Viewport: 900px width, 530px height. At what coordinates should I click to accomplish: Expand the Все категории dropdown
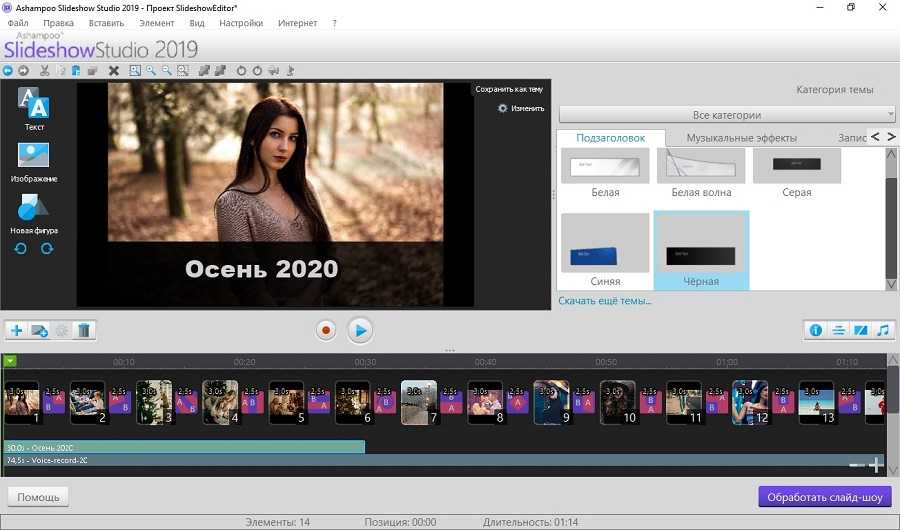(x=726, y=115)
